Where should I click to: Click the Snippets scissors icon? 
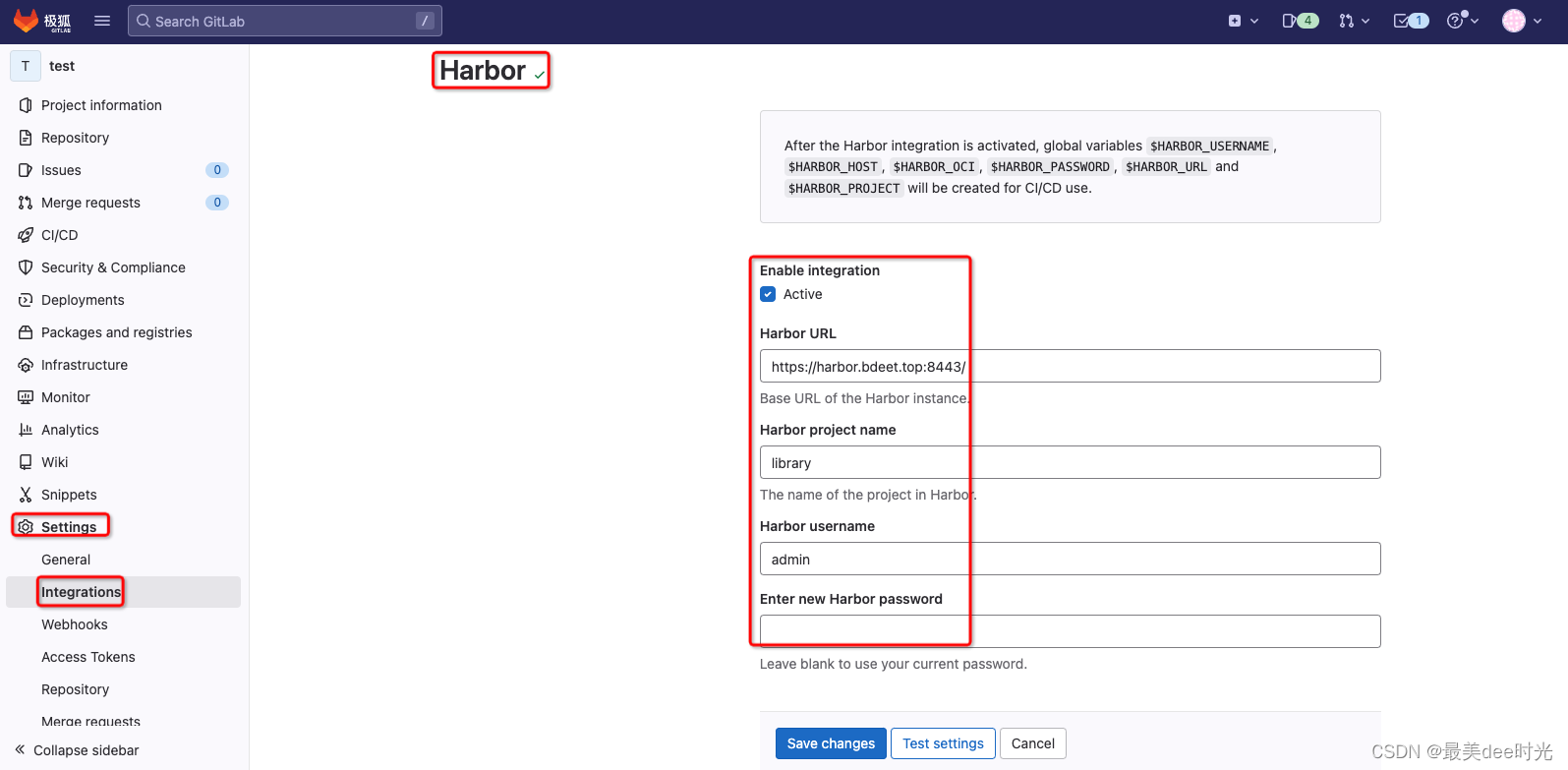[26, 495]
